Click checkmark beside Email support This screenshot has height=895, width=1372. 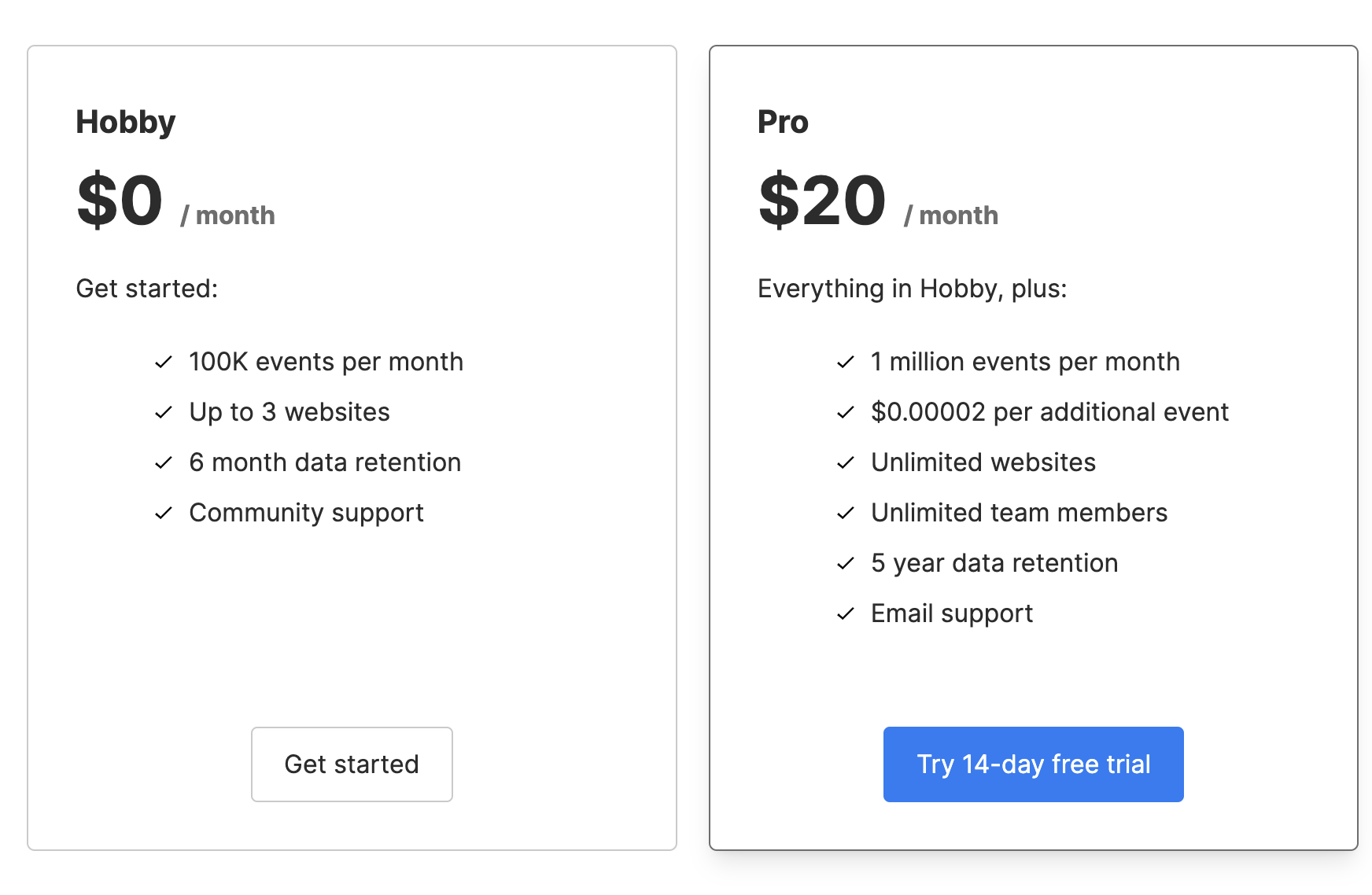(846, 613)
